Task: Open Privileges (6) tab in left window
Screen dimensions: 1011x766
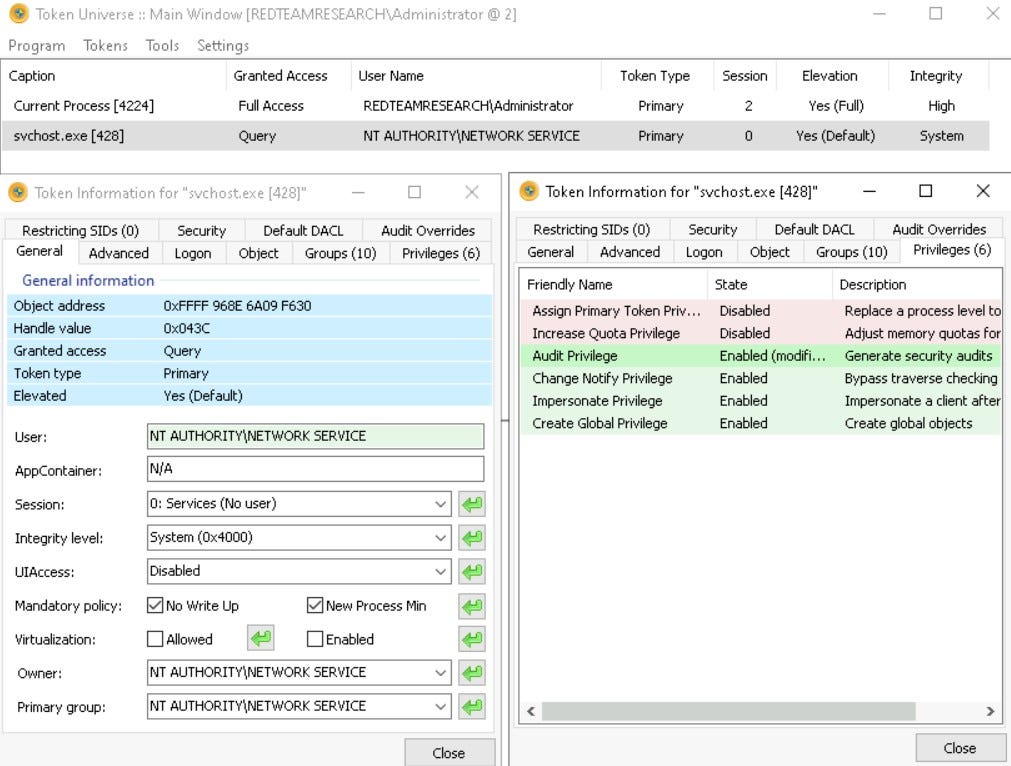Action: (x=441, y=253)
